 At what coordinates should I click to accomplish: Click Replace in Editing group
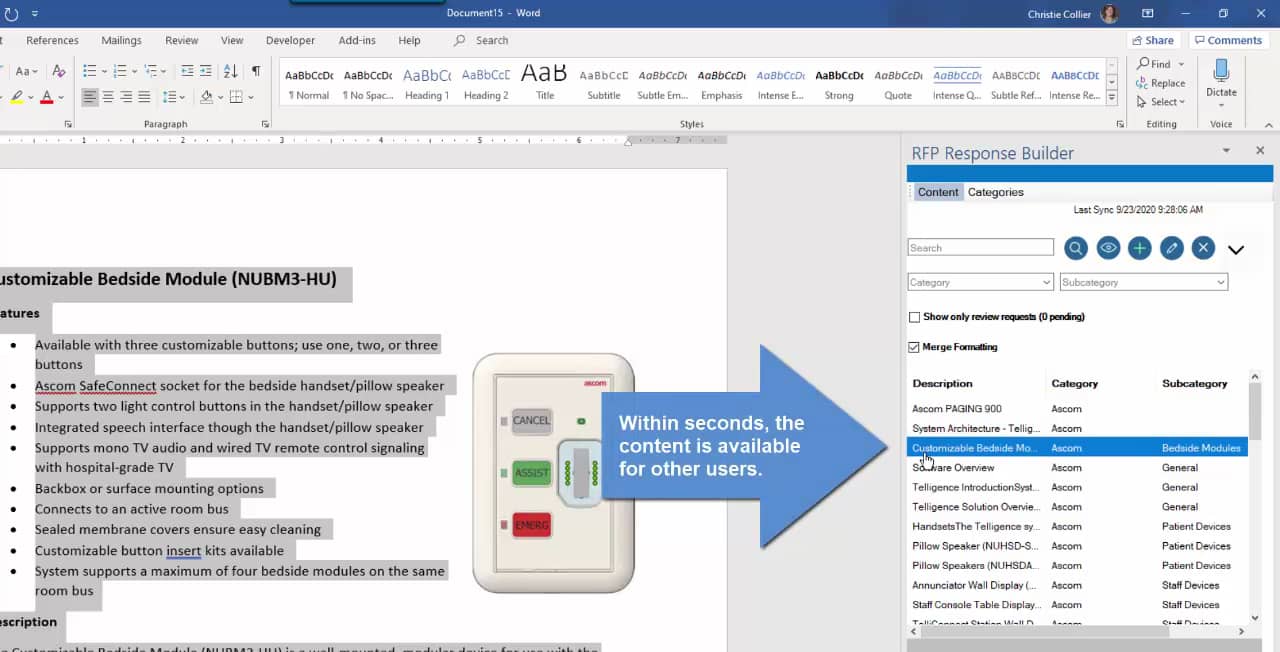pyautogui.click(x=1161, y=83)
